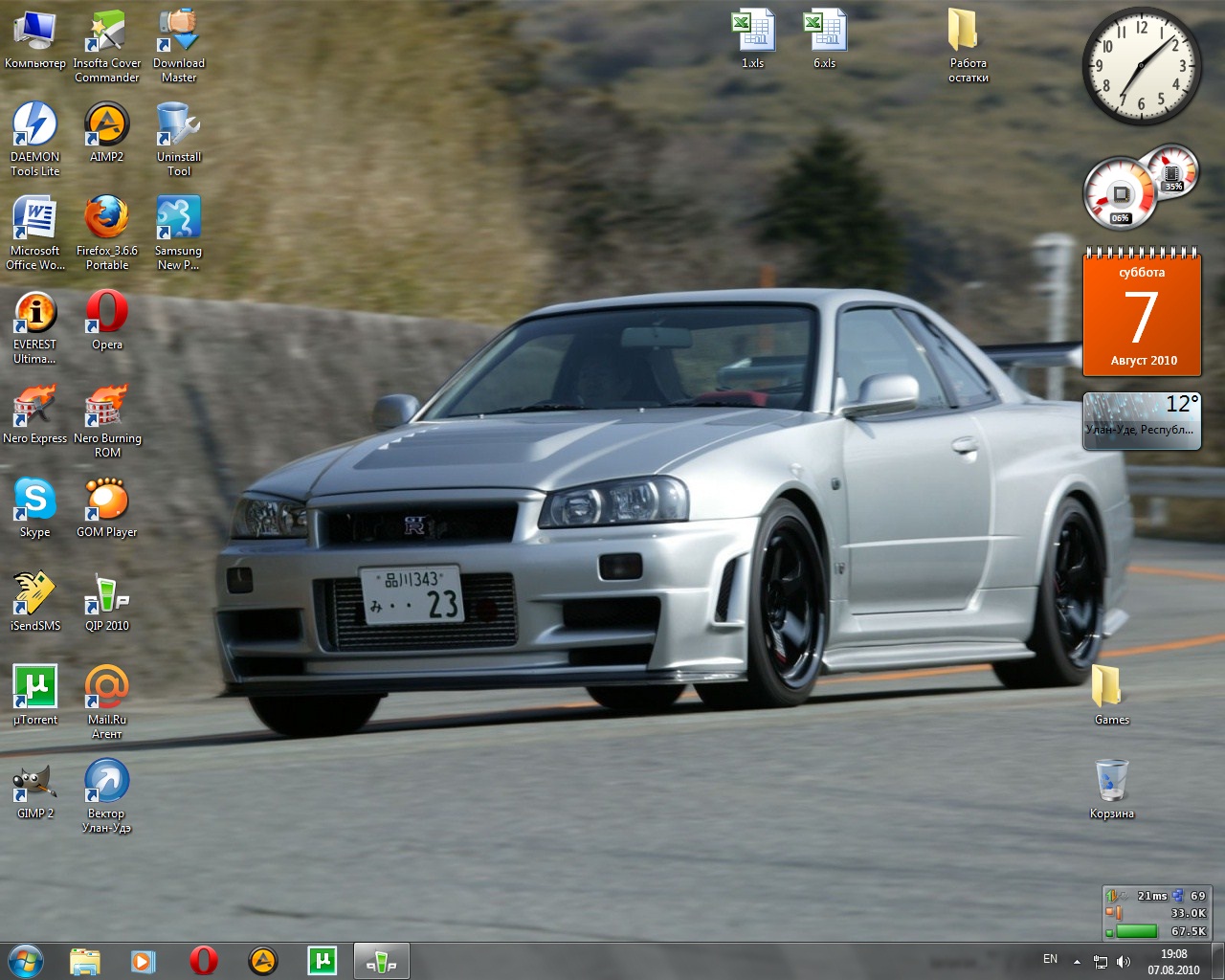Show hidden system tray icons
Screen dimensions: 1225x980
pyautogui.click(x=1077, y=961)
